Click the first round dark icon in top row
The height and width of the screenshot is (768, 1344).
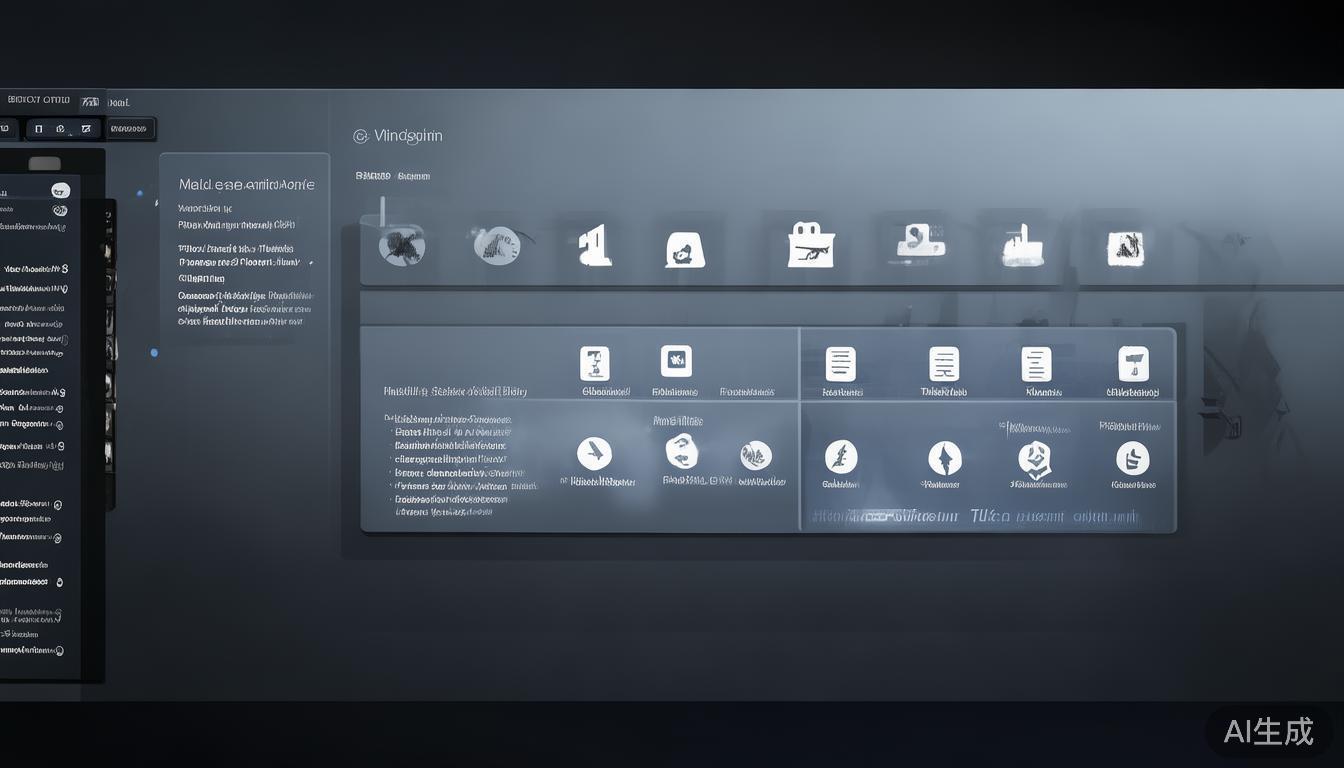tap(402, 245)
